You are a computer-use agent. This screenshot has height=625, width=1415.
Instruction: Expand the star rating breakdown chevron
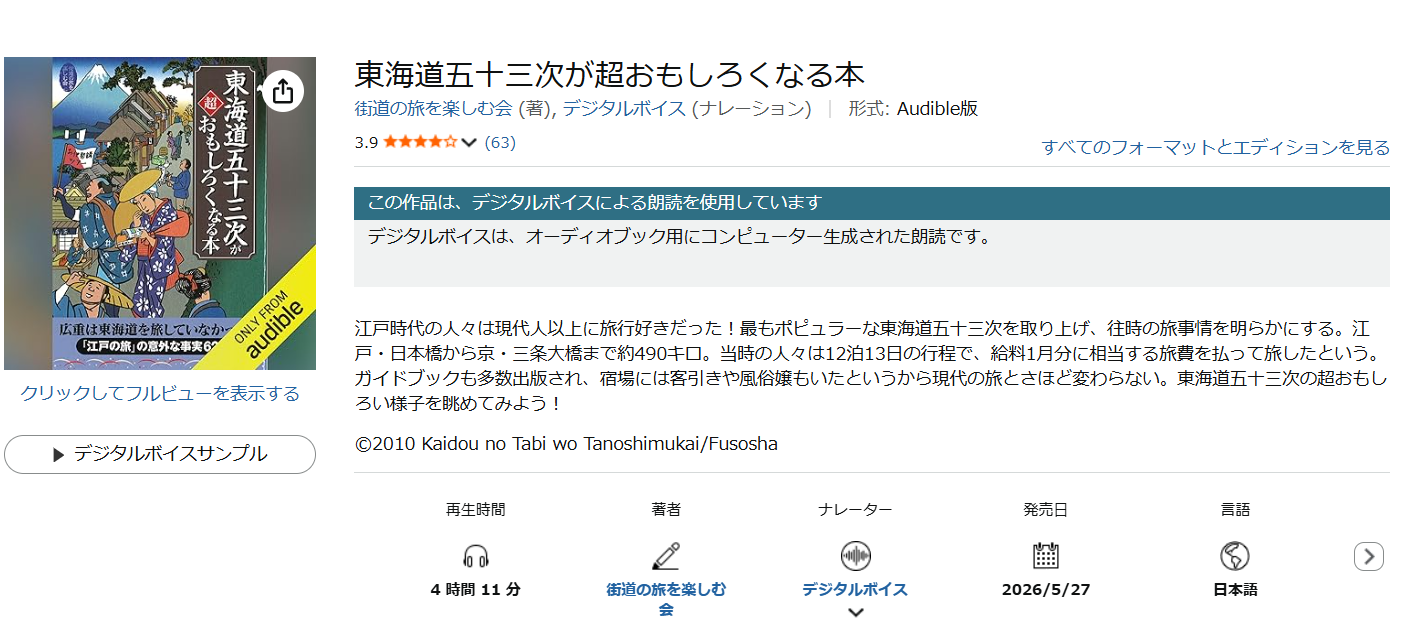(x=469, y=142)
